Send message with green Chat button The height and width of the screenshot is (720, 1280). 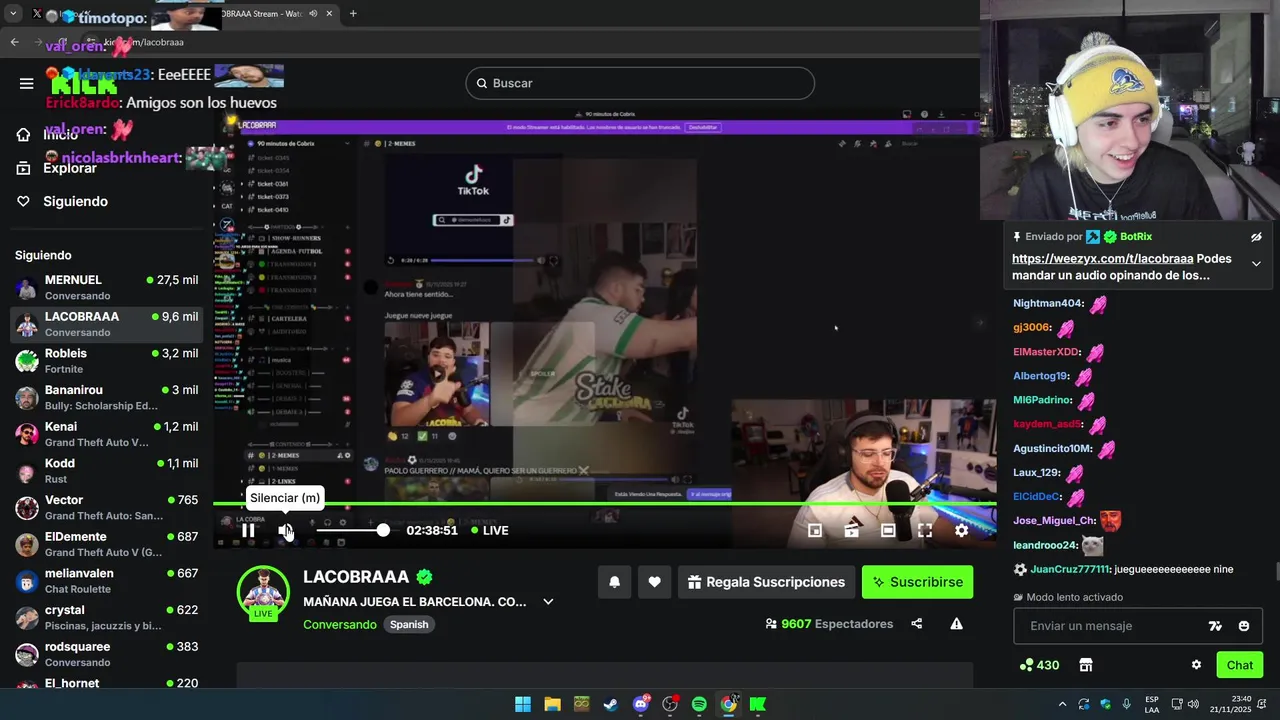tap(1240, 665)
